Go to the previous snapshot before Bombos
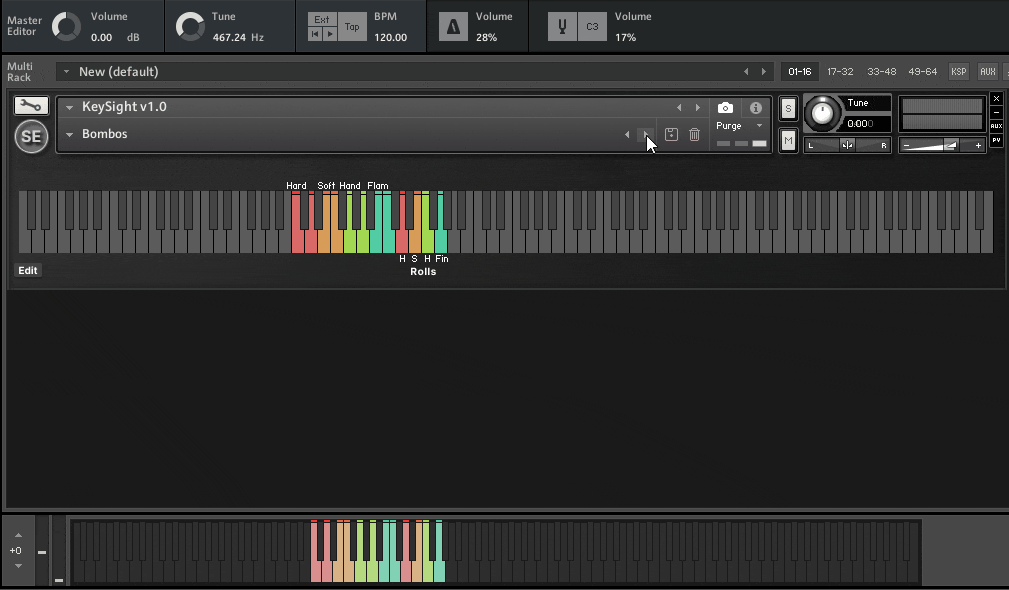The height and width of the screenshot is (590, 1009). [627, 134]
